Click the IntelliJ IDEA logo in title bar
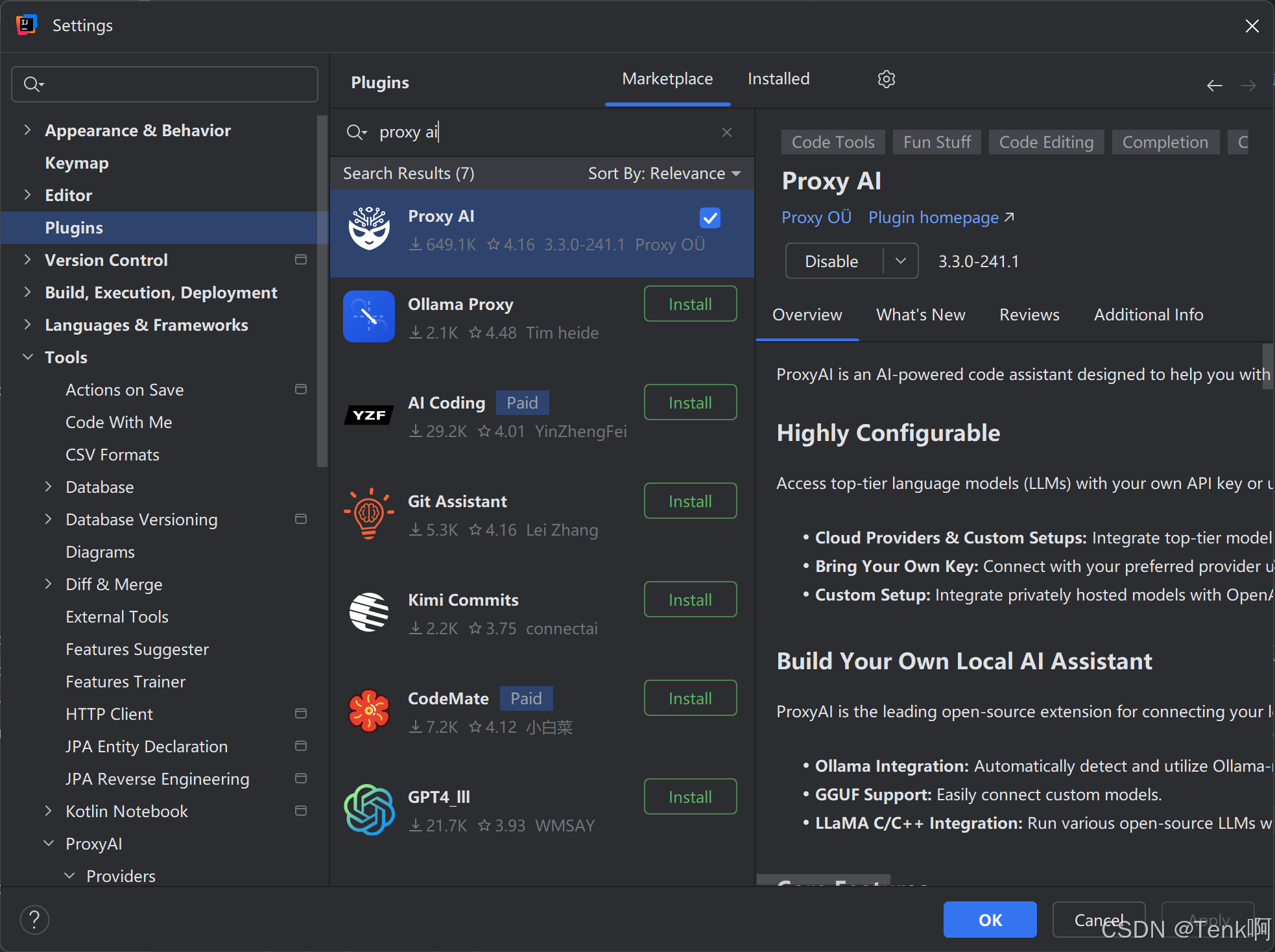 27,25
